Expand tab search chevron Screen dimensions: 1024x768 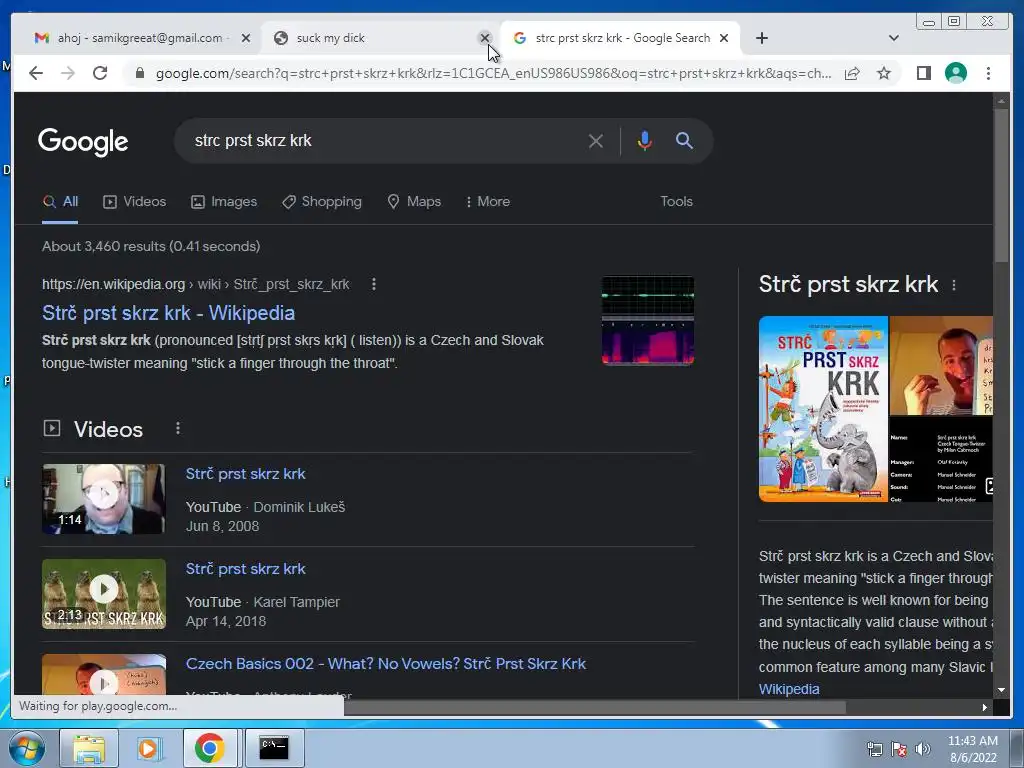pos(893,38)
